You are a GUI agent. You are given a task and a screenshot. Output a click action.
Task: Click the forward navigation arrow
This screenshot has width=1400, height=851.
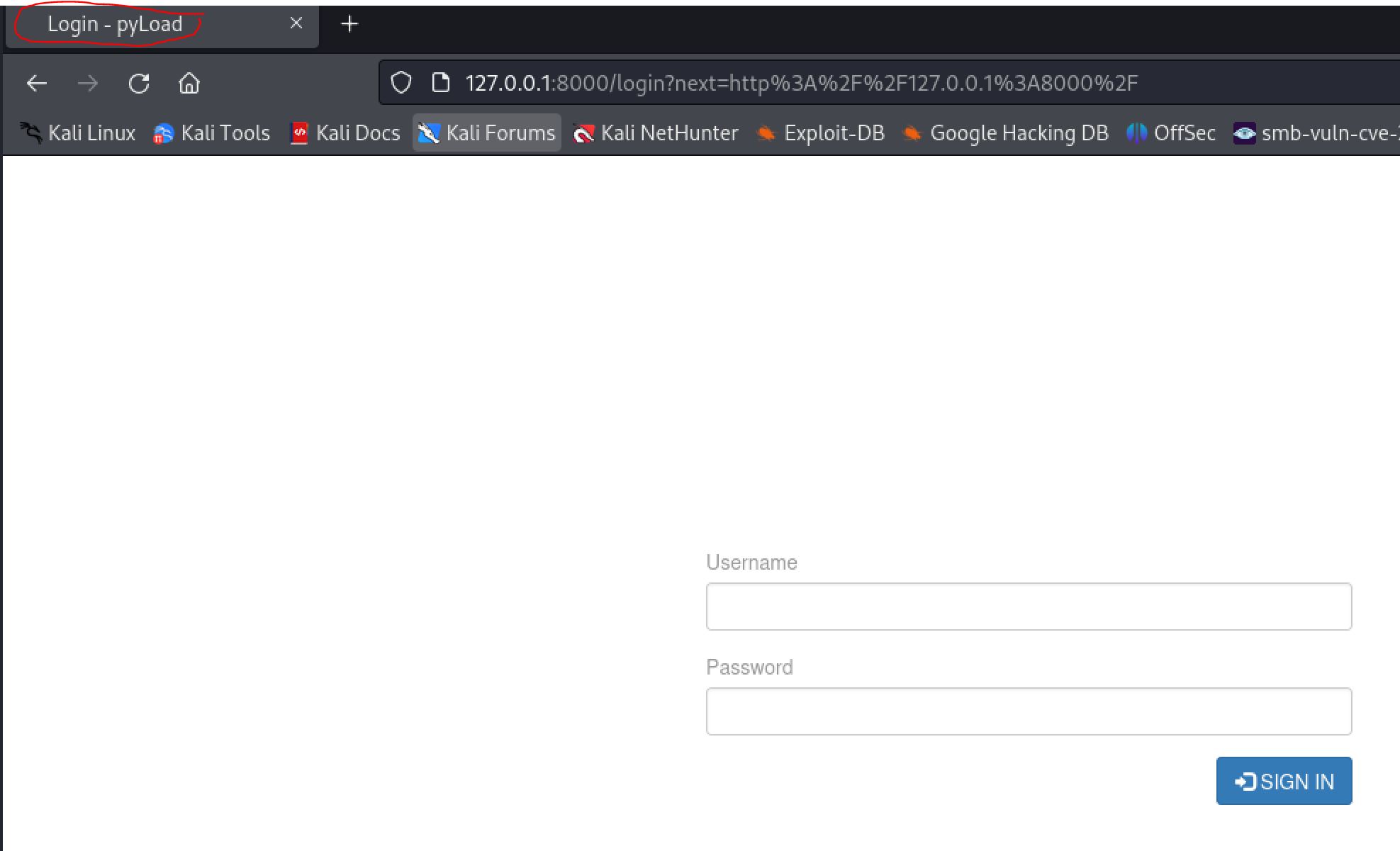[x=88, y=84]
